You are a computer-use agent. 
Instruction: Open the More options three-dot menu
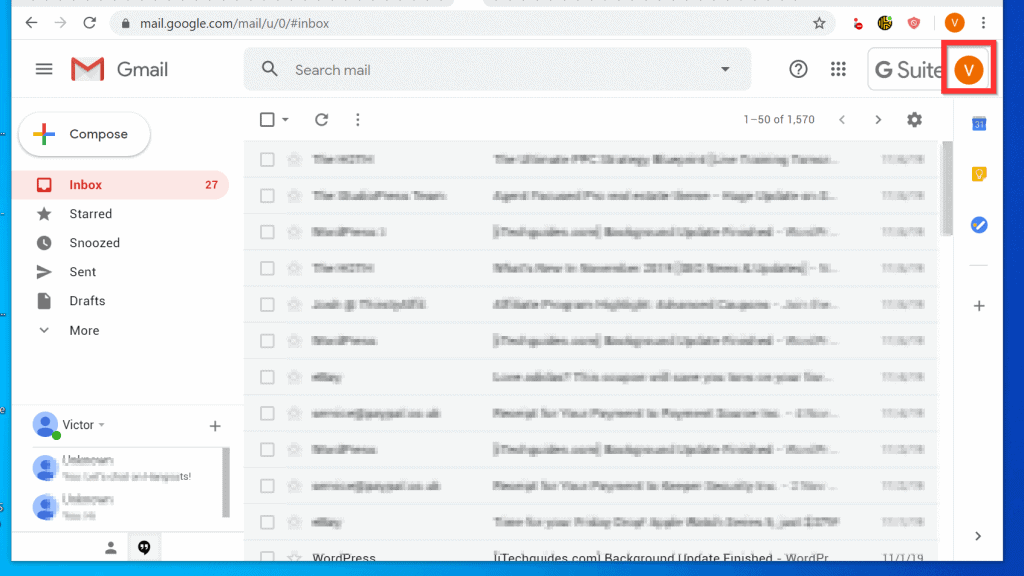[357, 120]
